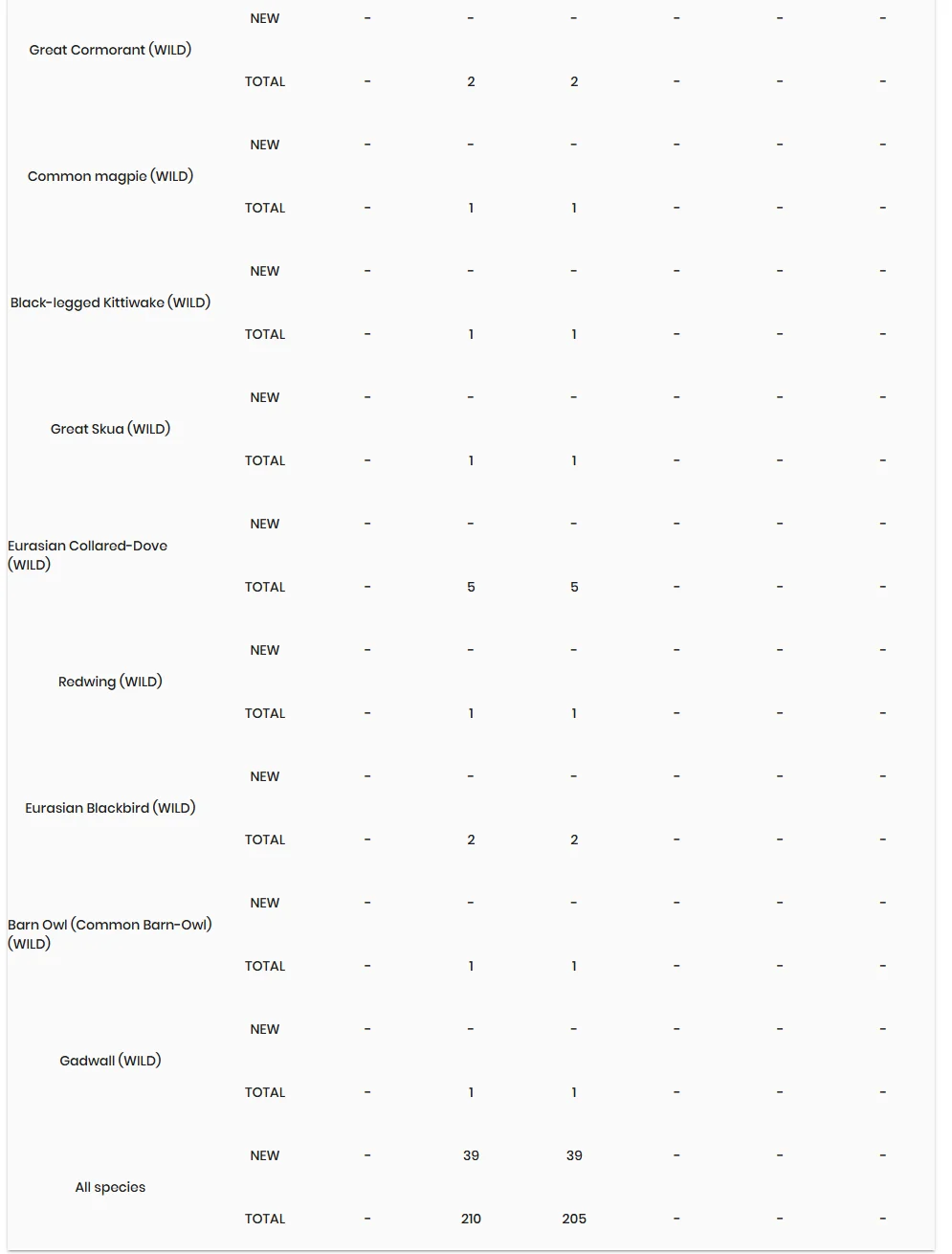The image size is (952, 1254).
Task: Click the TOTAL label for Great Skua
Action: point(265,460)
